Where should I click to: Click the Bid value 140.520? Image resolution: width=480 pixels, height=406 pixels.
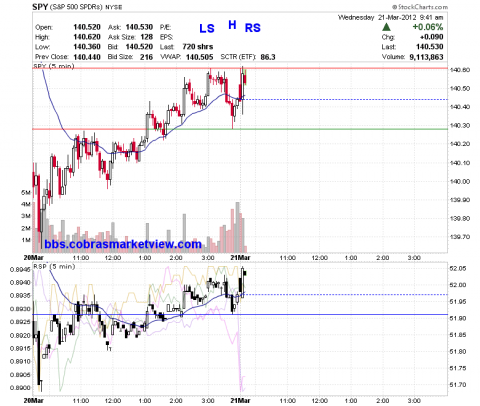coord(139,47)
